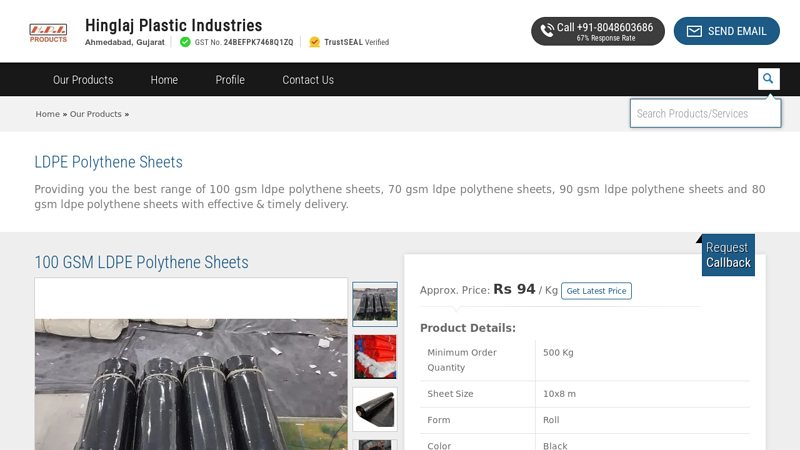
Task: Click the envelope icon in Send Email
Action: [x=694, y=31]
